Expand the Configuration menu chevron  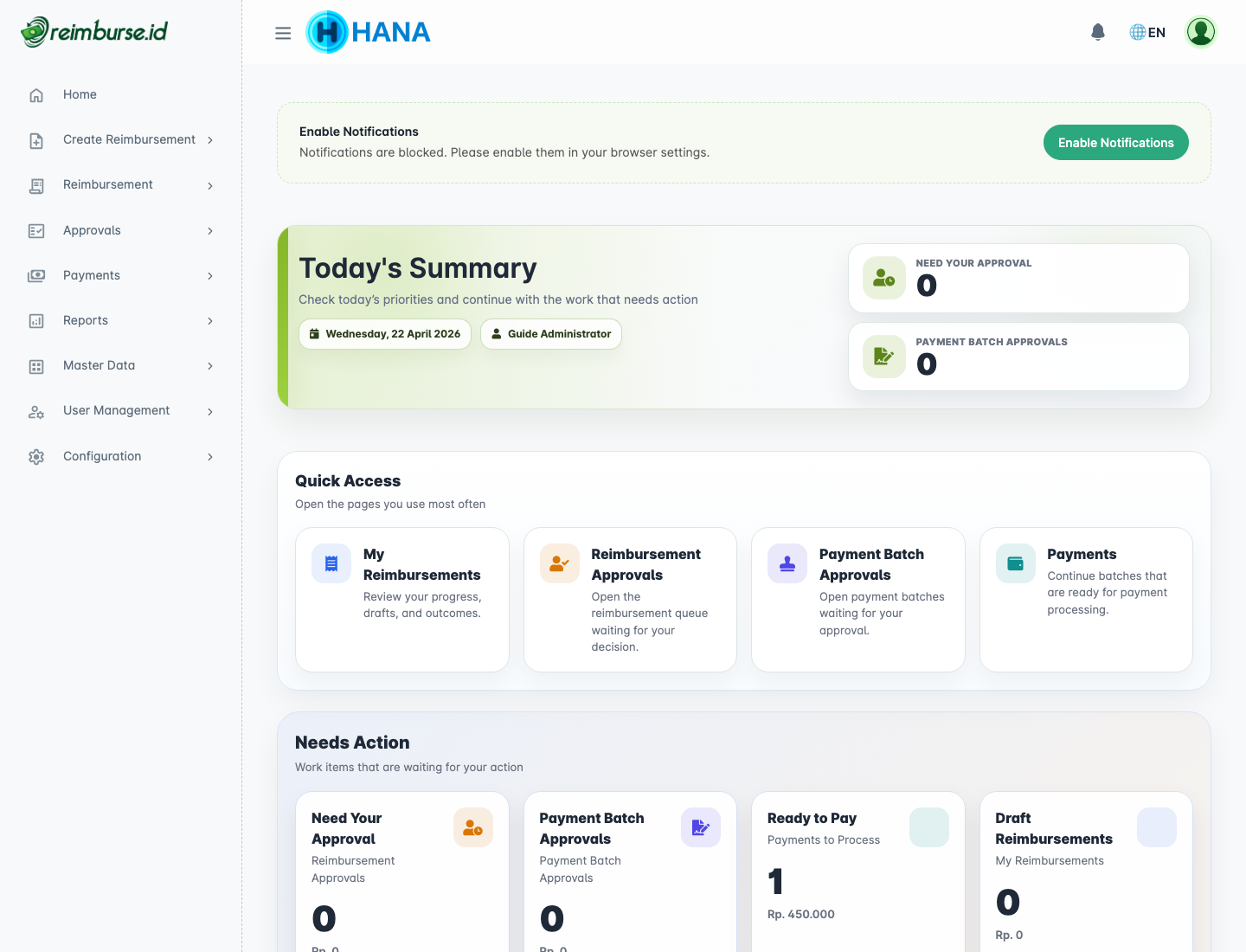(210, 457)
